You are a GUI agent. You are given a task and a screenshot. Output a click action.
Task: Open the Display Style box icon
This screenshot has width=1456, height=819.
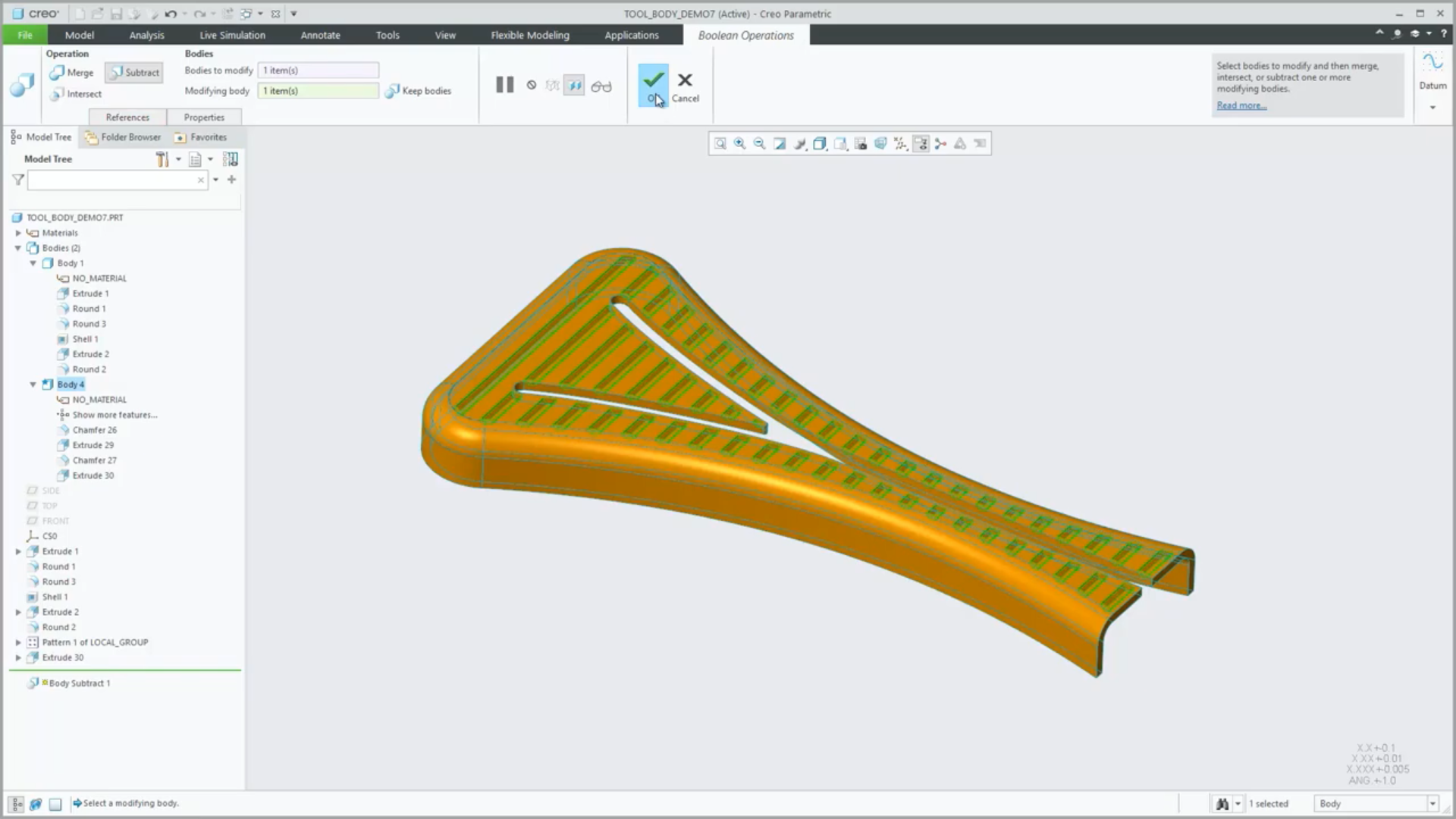click(820, 144)
